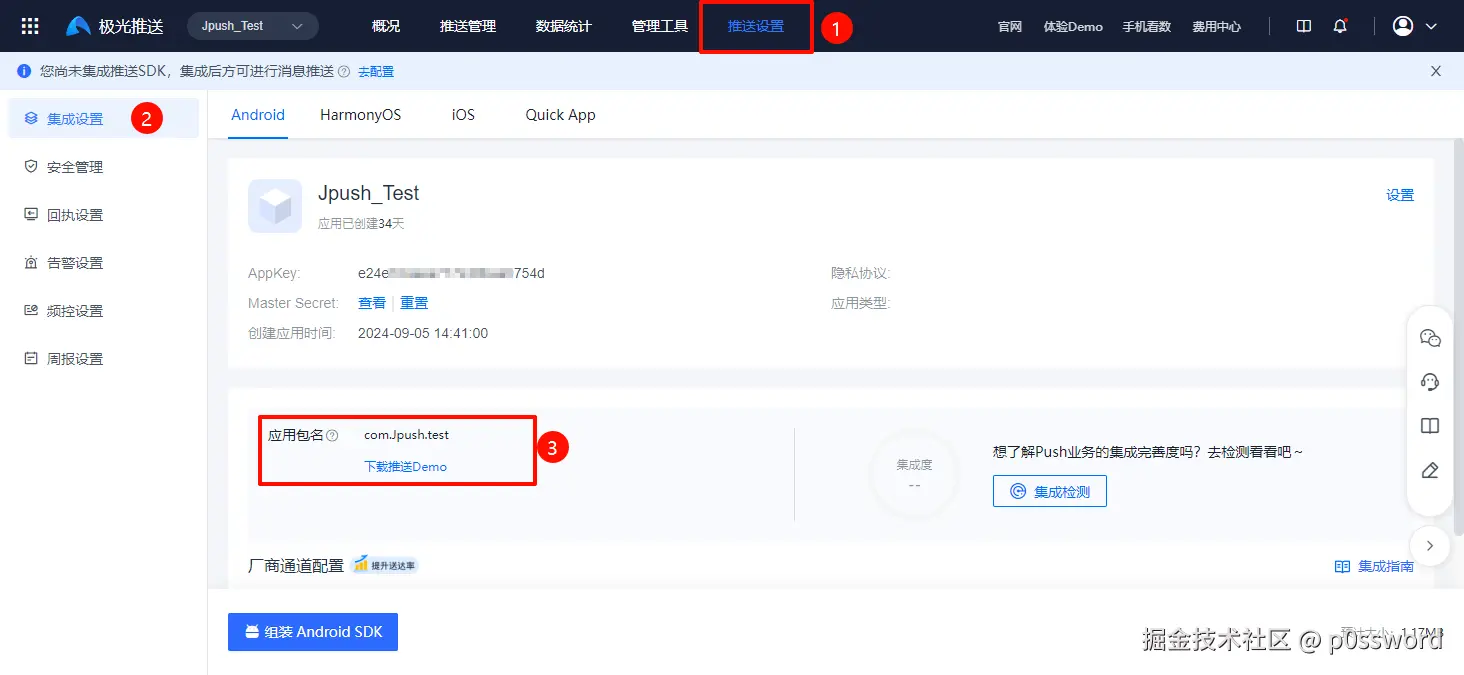The height and width of the screenshot is (675, 1464).
Task: Open the notifications bell
Action: (x=1340, y=26)
